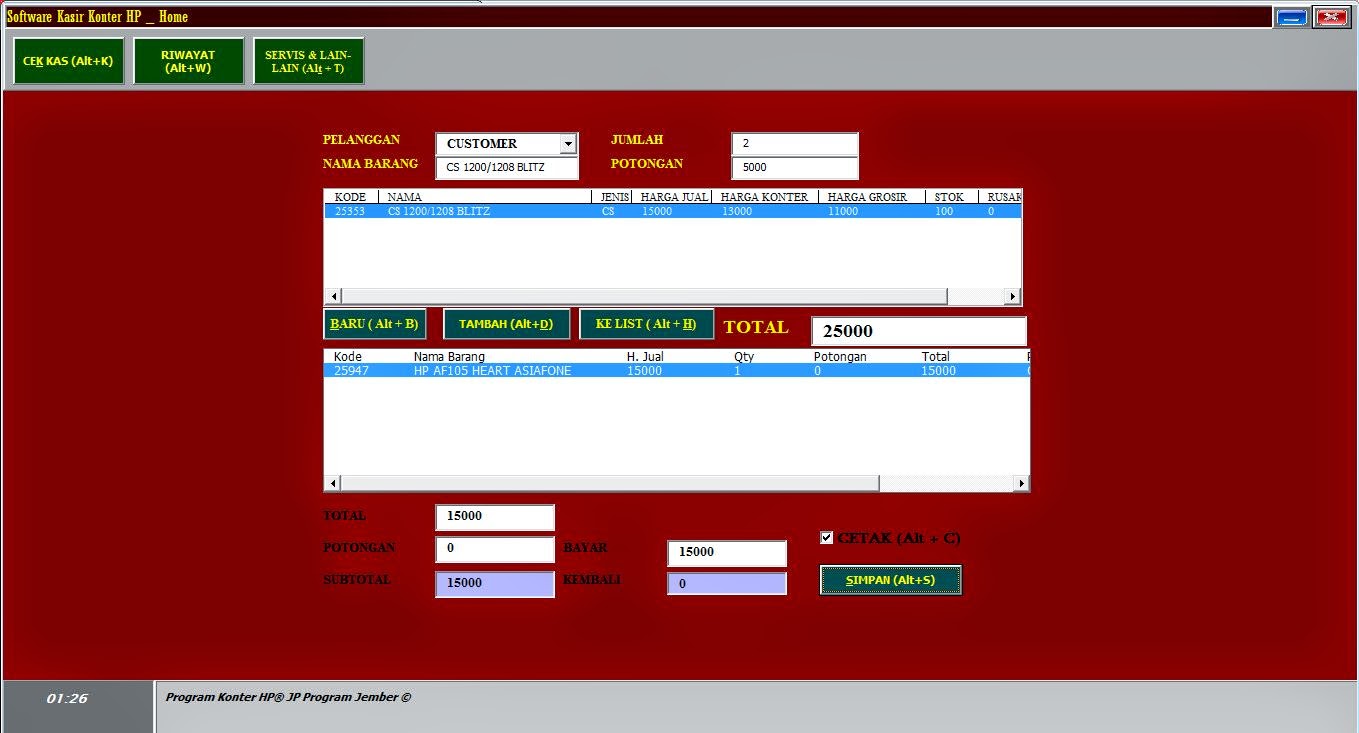The height and width of the screenshot is (733, 1359).
Task: Click the HARGA JUAL column header
Action: point(674,196)
